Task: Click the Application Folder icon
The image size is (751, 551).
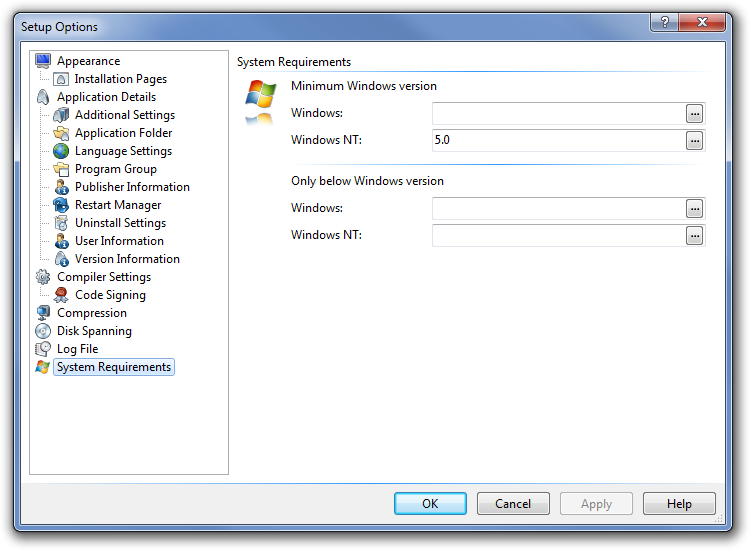Action: (61, 133)
